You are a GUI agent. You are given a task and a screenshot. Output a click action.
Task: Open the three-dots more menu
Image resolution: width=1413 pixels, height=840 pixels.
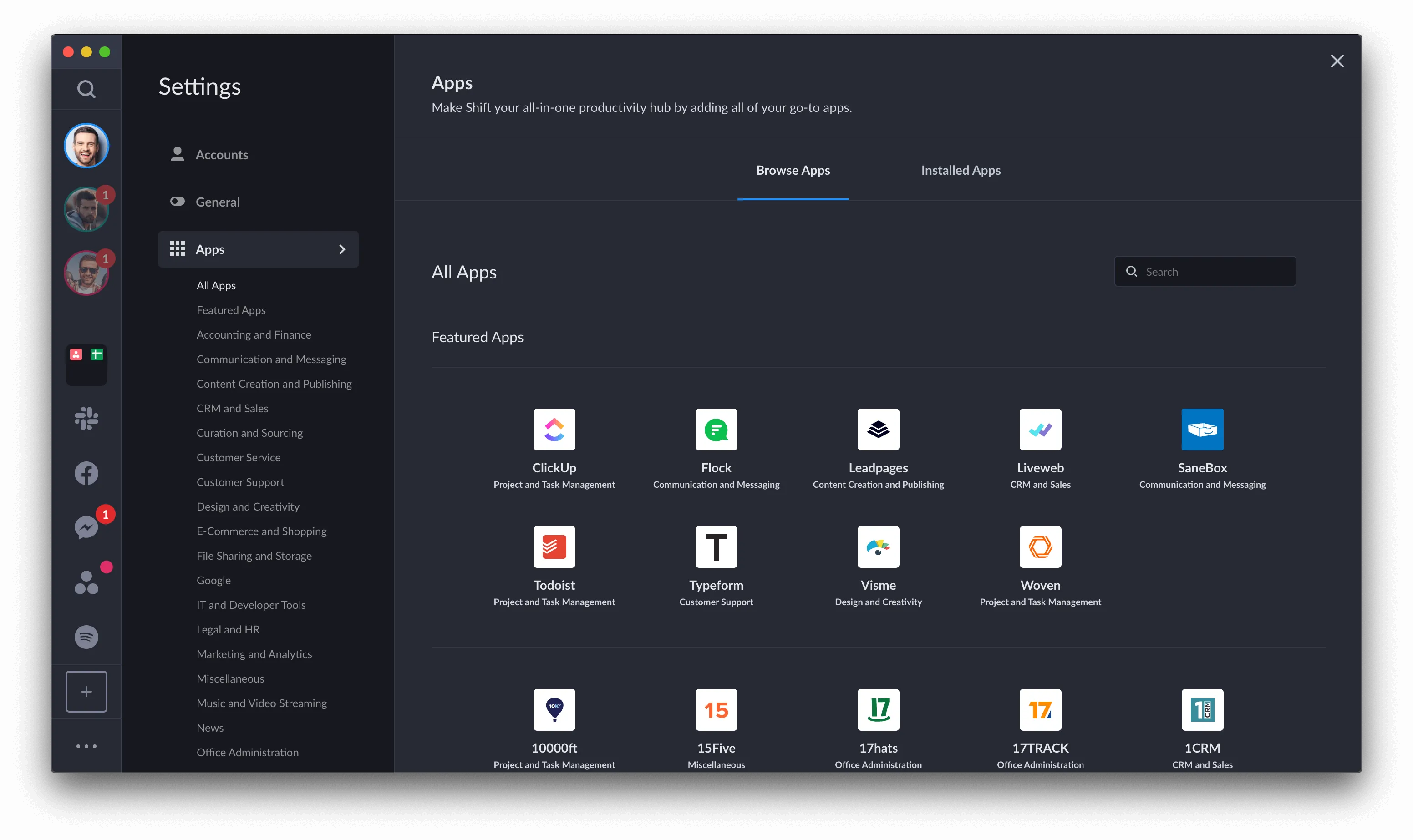pyautogui.click(x=86, y=746)
